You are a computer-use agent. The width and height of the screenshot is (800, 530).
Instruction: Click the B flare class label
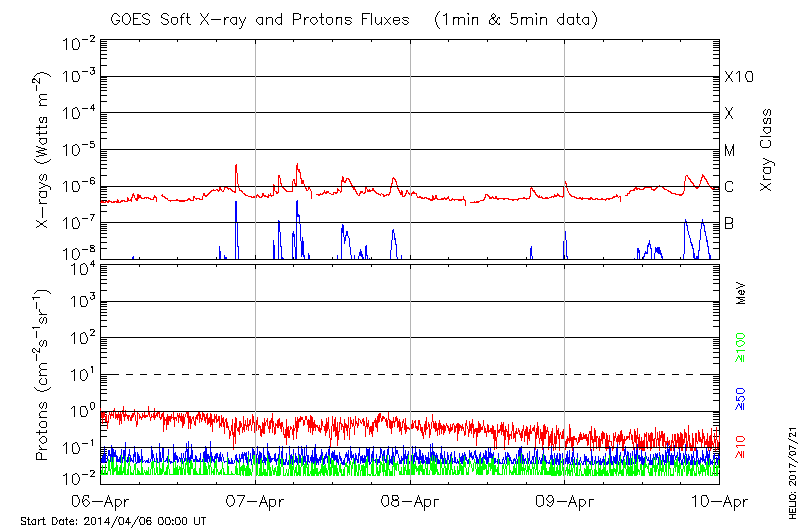729,223
